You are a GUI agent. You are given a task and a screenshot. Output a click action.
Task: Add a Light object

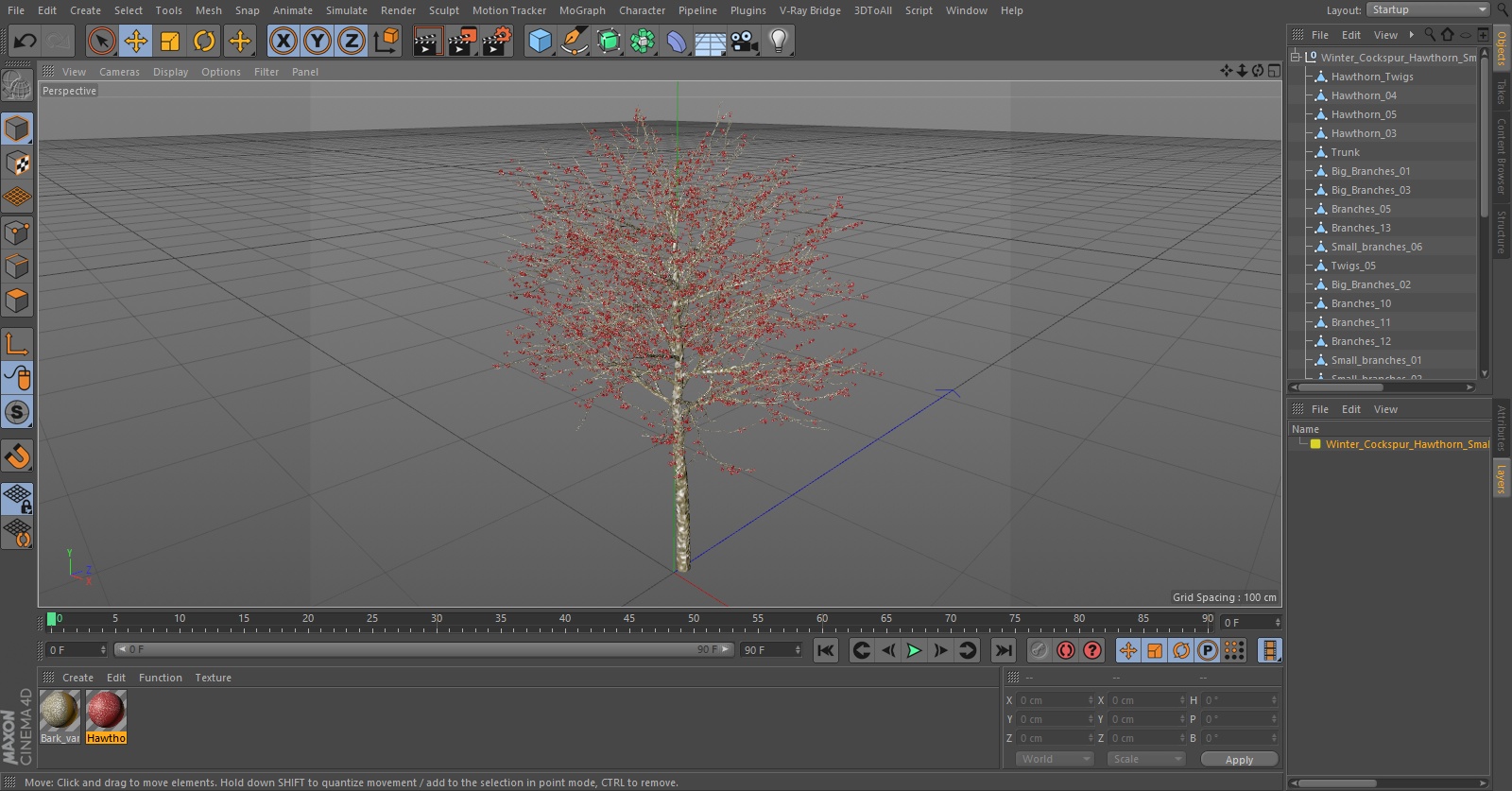(x=779, y=41)
